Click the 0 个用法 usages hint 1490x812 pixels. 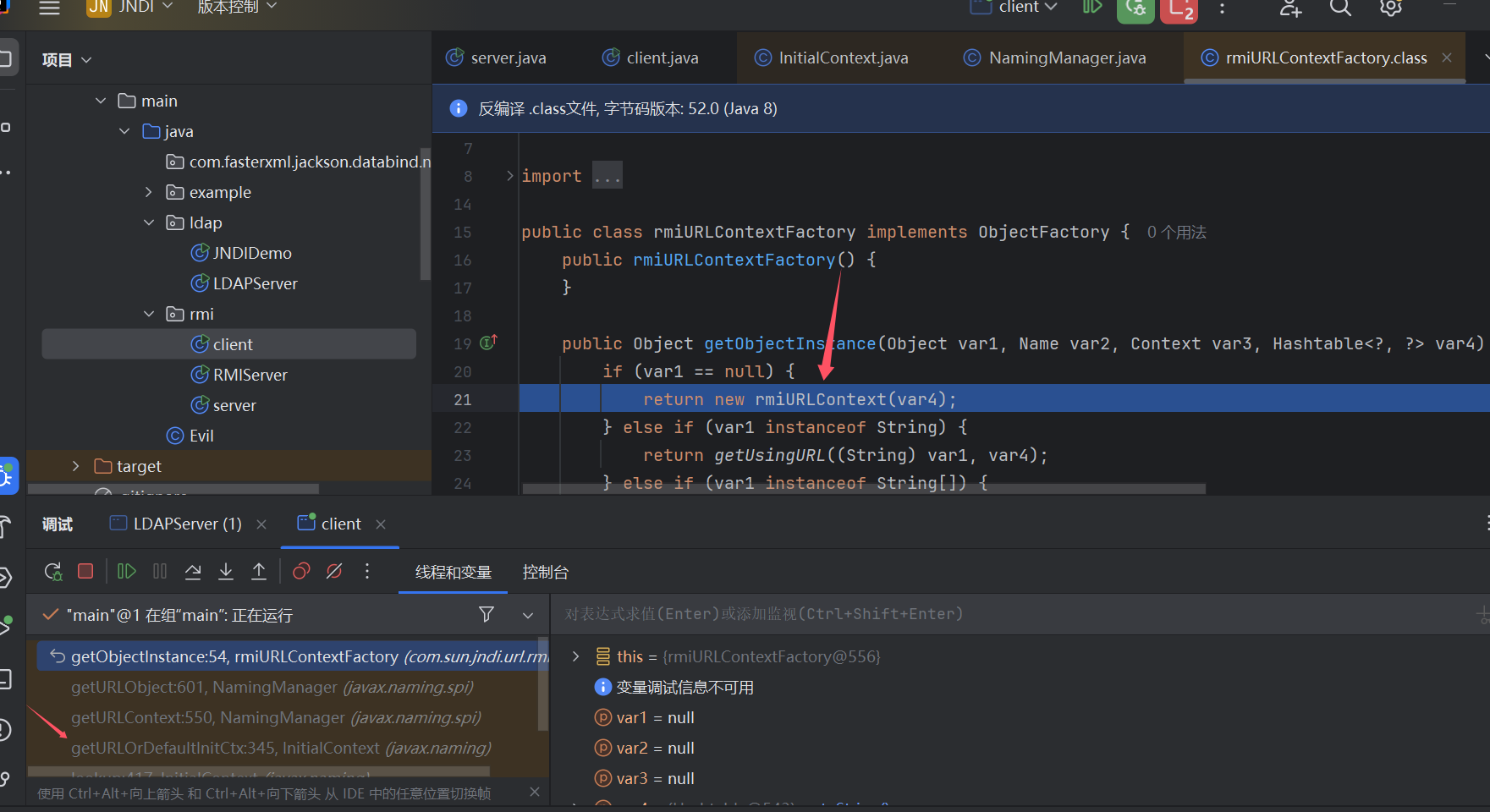click(x=1176, y=232)
